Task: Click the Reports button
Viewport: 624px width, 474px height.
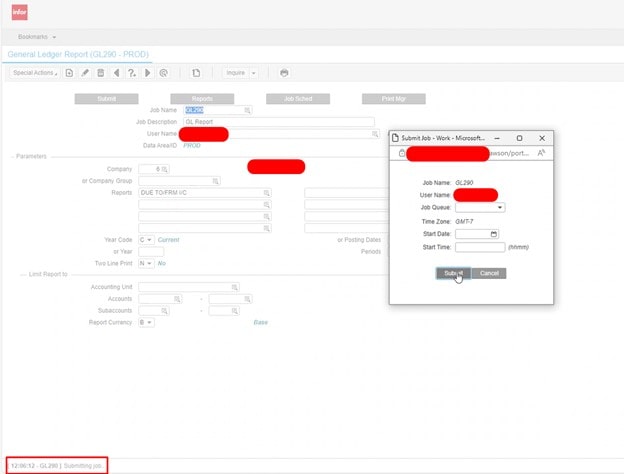Action: pos(202,99)
